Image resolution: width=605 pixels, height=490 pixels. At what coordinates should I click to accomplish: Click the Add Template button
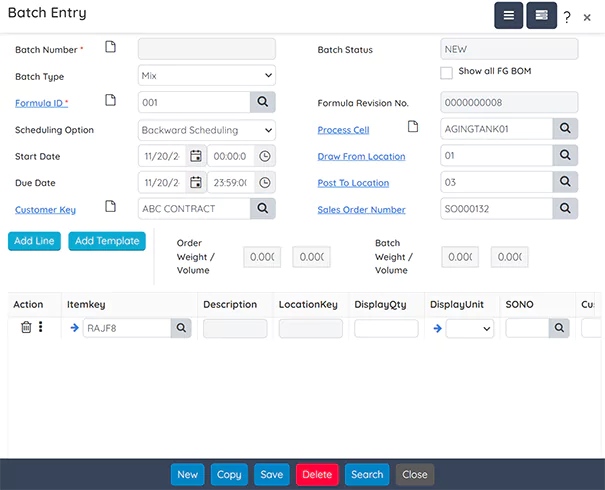[x=106, y=241]
